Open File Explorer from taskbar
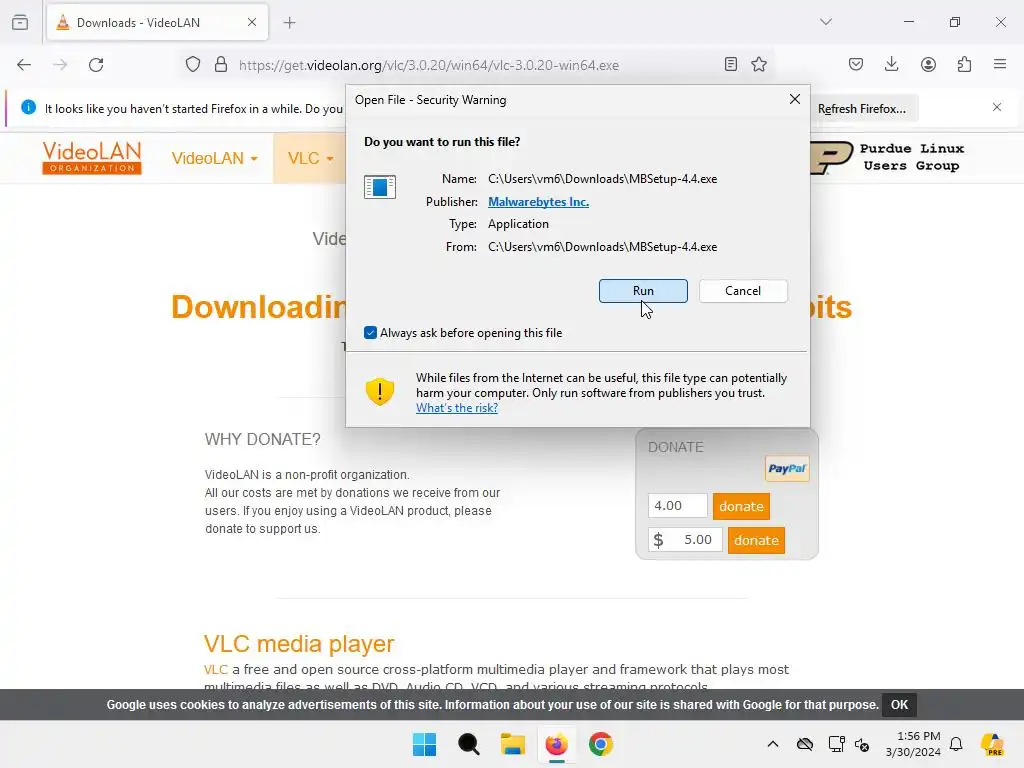This screenshot has height=768, width=1024. click(513, 744)
